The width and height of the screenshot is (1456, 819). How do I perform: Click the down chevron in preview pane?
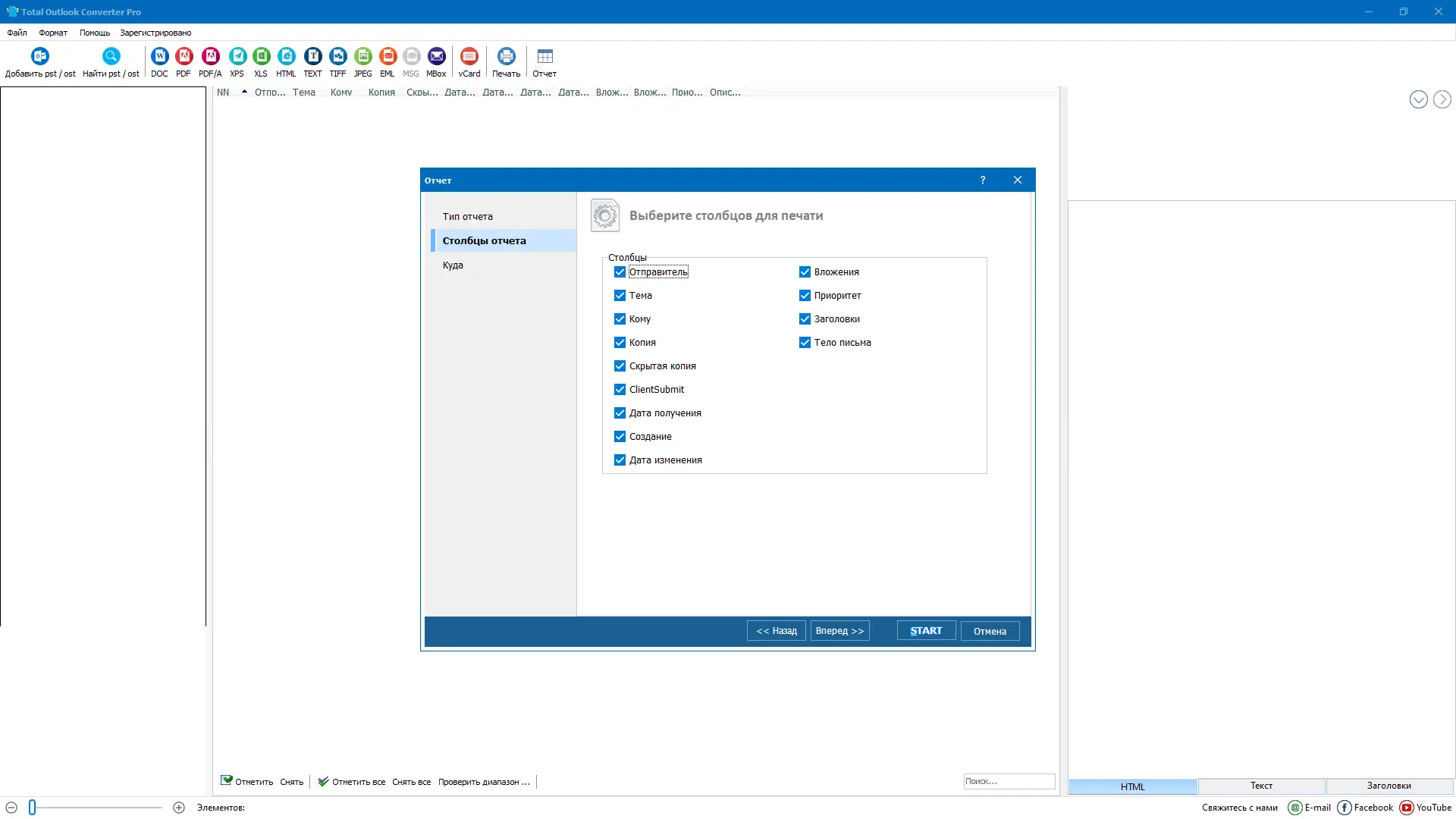pos(1418,99)
